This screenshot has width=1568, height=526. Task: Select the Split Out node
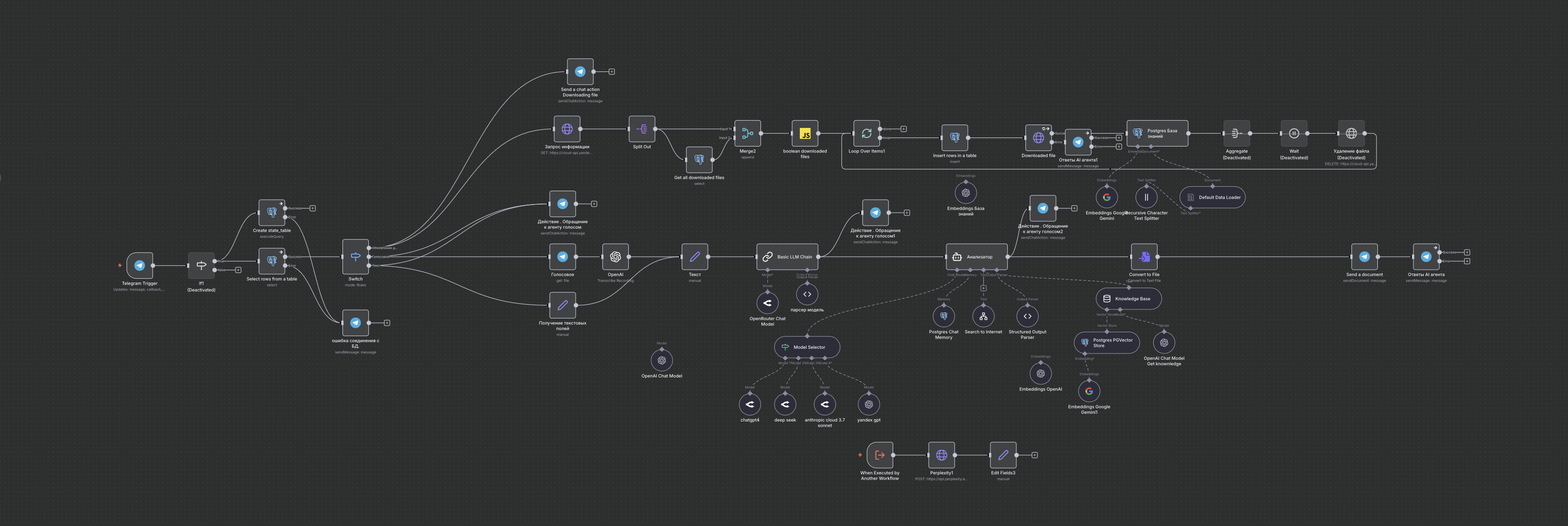(x=642, y=129)
